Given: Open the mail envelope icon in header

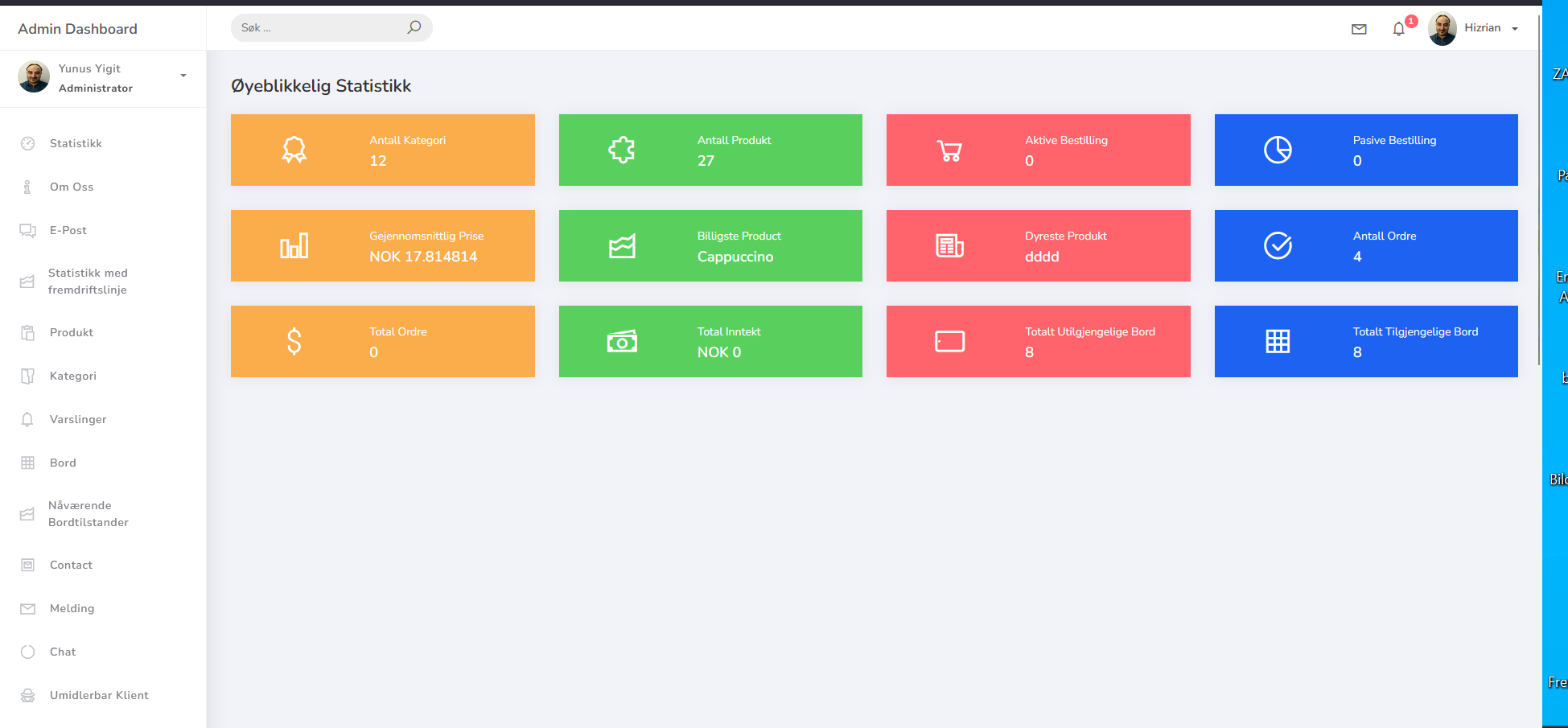Looking at the screenshot, I should pyautogui.click(x=1359, y=29).
